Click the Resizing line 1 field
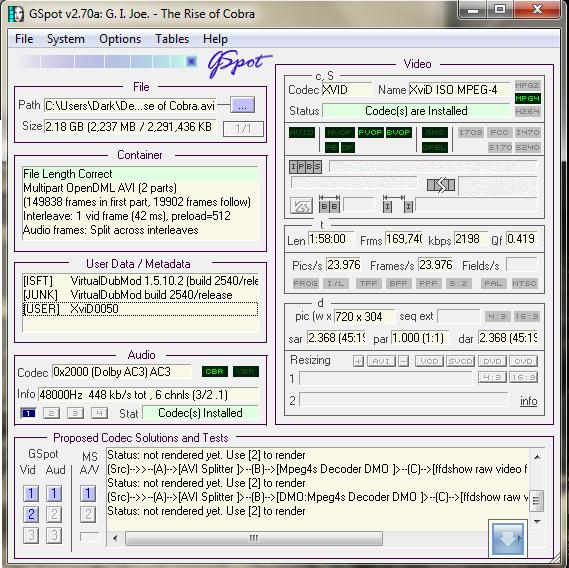 [385, 379]
